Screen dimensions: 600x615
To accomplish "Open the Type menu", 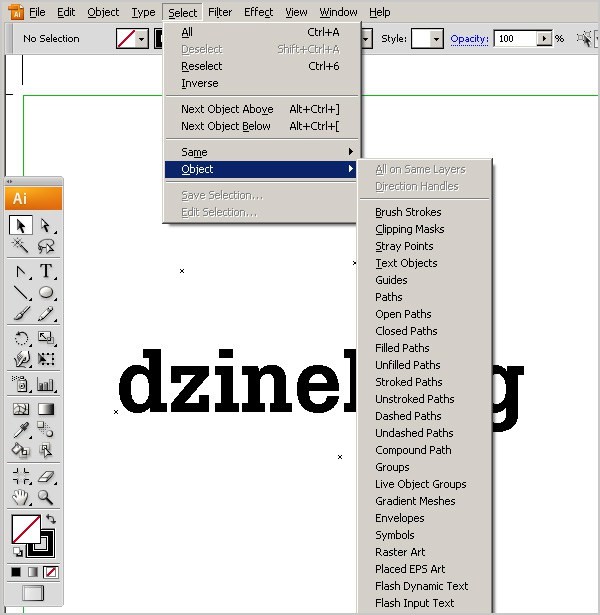I will pyautogui.click(x=143, y=13).
